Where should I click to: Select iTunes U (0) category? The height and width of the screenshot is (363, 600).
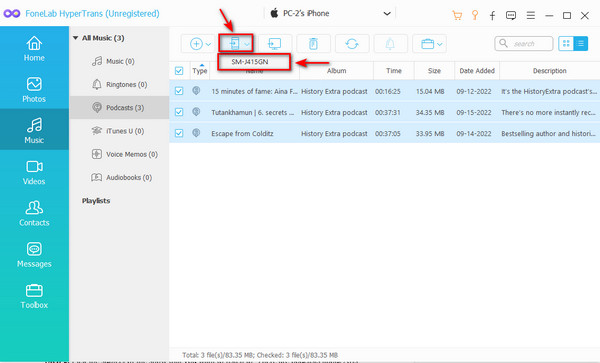click(x=120, y=131)
